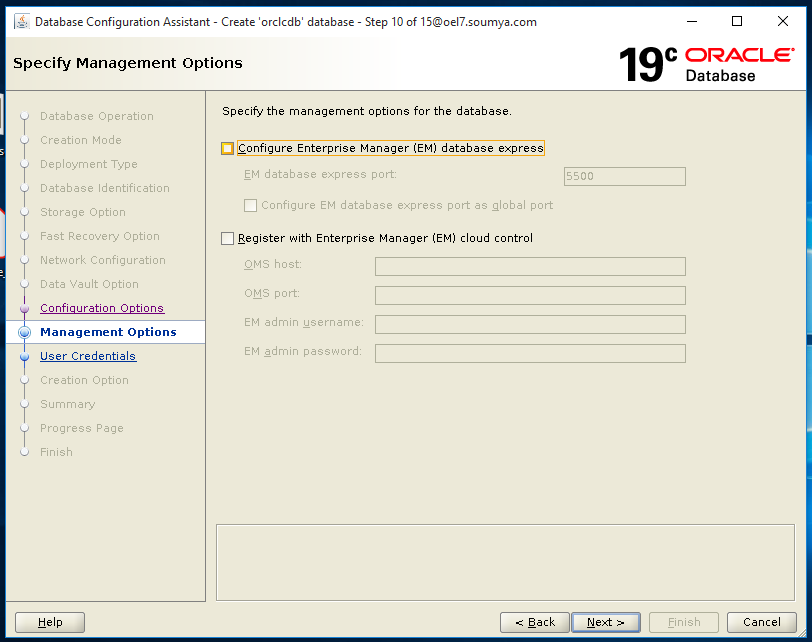This screenshot has width=812, height=642.
Task: Tick Register with Enterprise Manager cloud control
Action: point(227,238)
